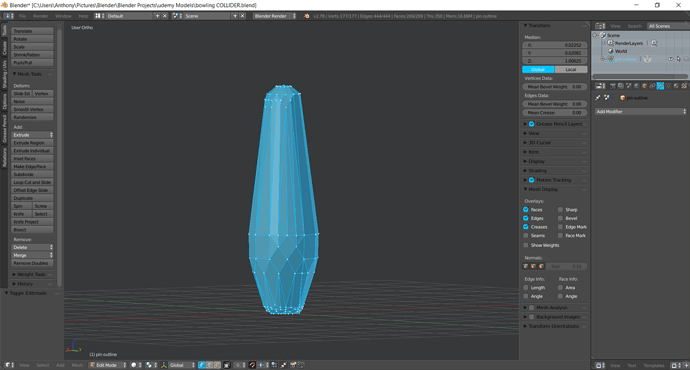The height and width of the screenshot is (370, 690).
Task: Expand the History panel
Action: pos(26,284)
